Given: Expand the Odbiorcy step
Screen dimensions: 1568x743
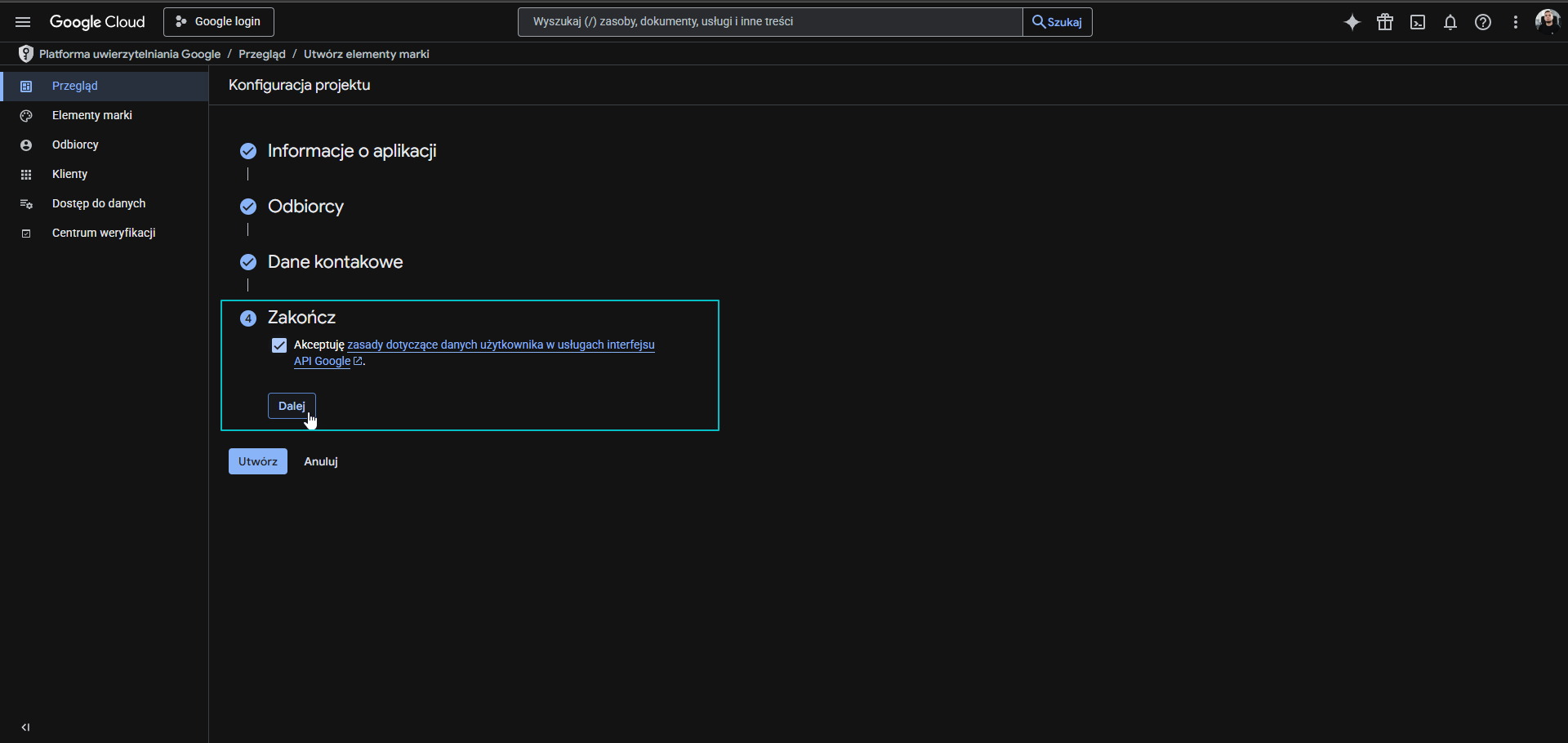Looking at the screenshot, I should coord(305,207).
